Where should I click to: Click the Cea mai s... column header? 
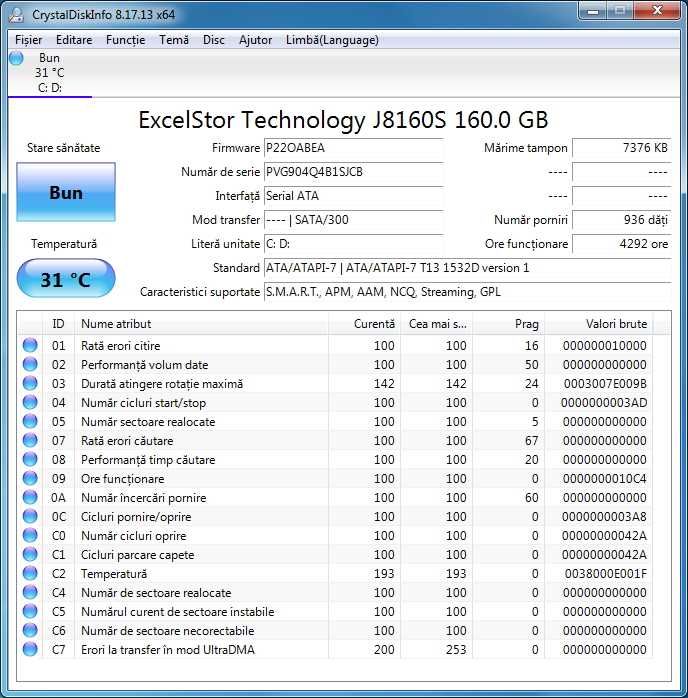point(437,324)
